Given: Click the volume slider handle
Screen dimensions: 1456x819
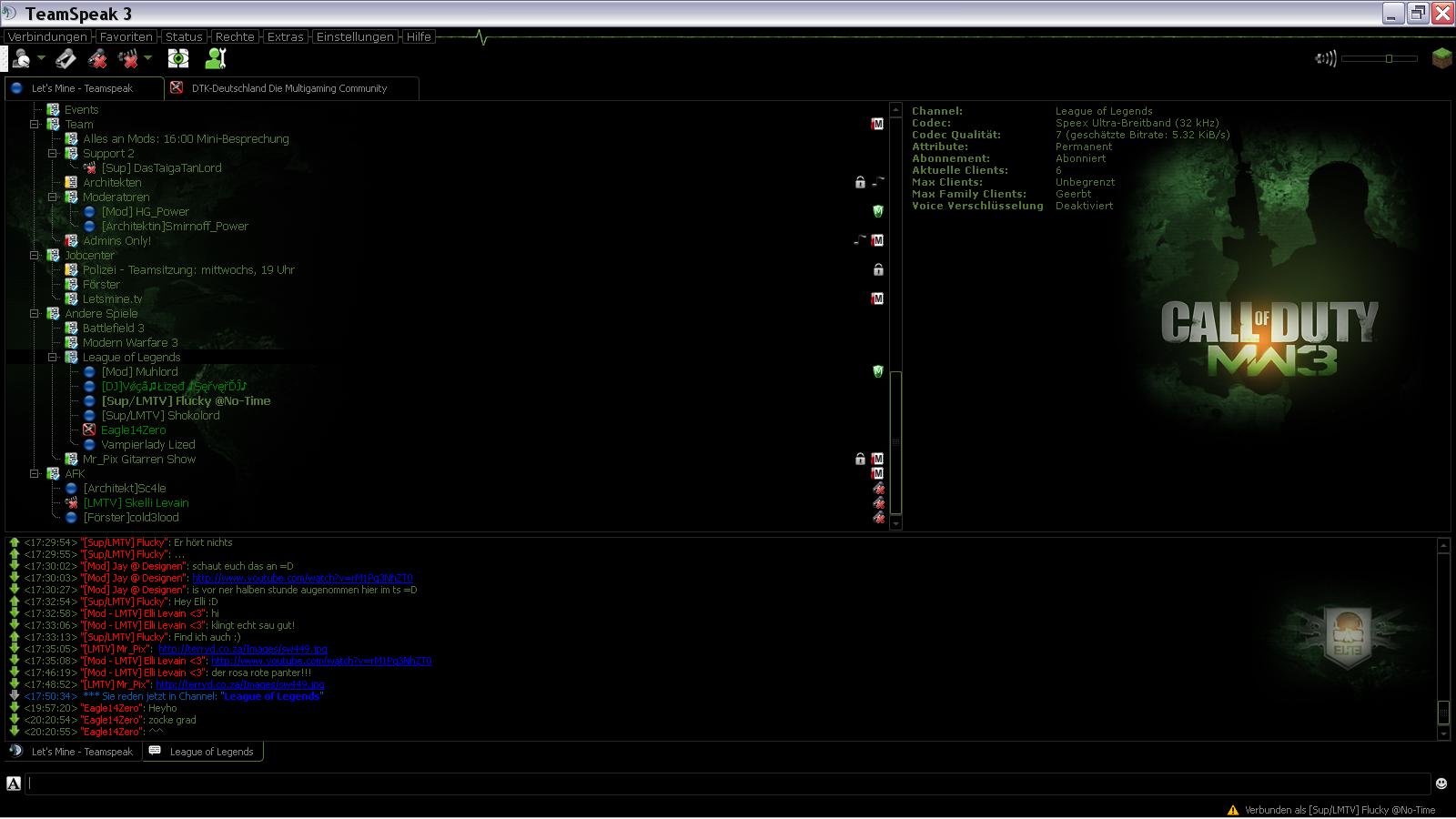Looking at the screenshot, I should tap(1389, 59).
